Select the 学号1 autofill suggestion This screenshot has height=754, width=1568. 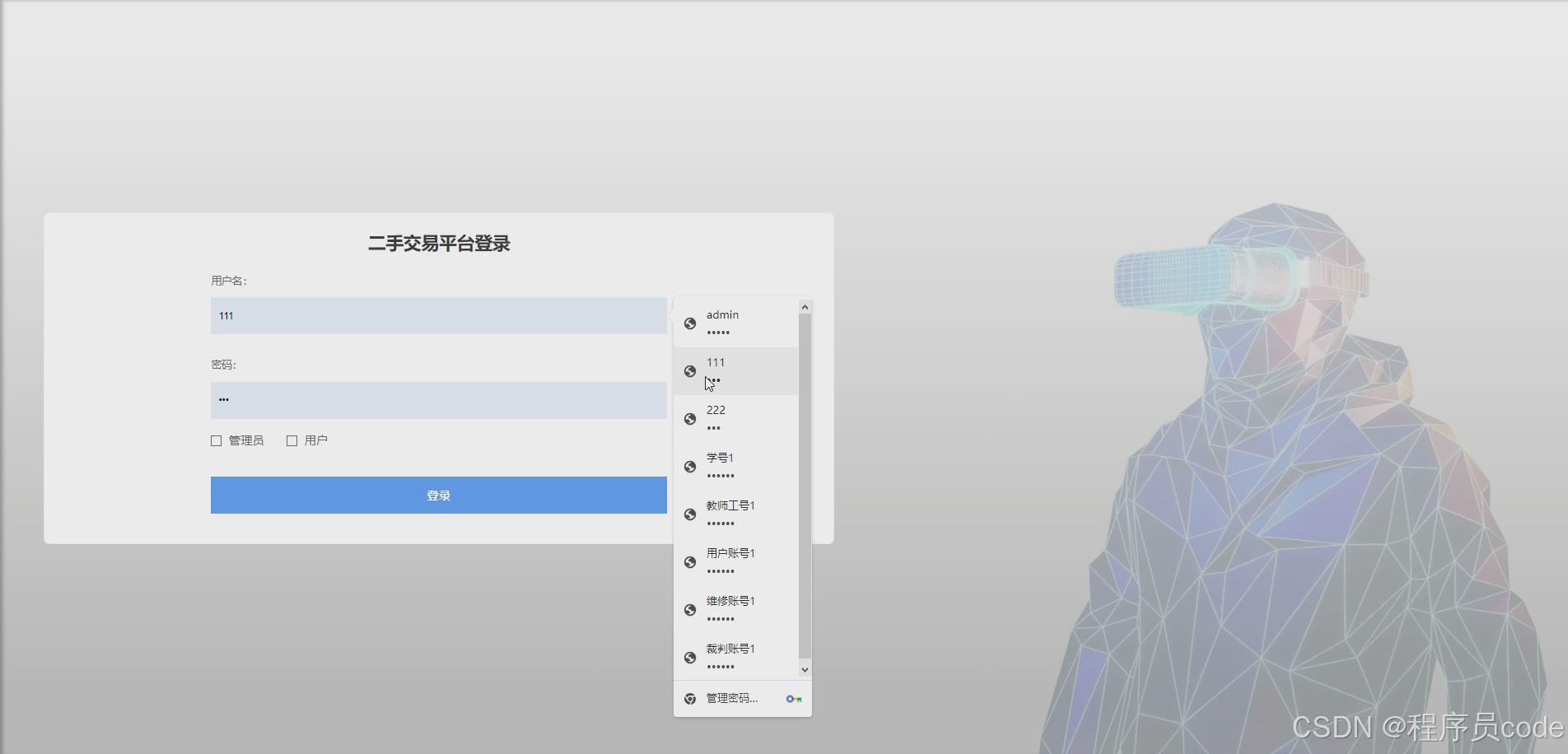(739, 466)
